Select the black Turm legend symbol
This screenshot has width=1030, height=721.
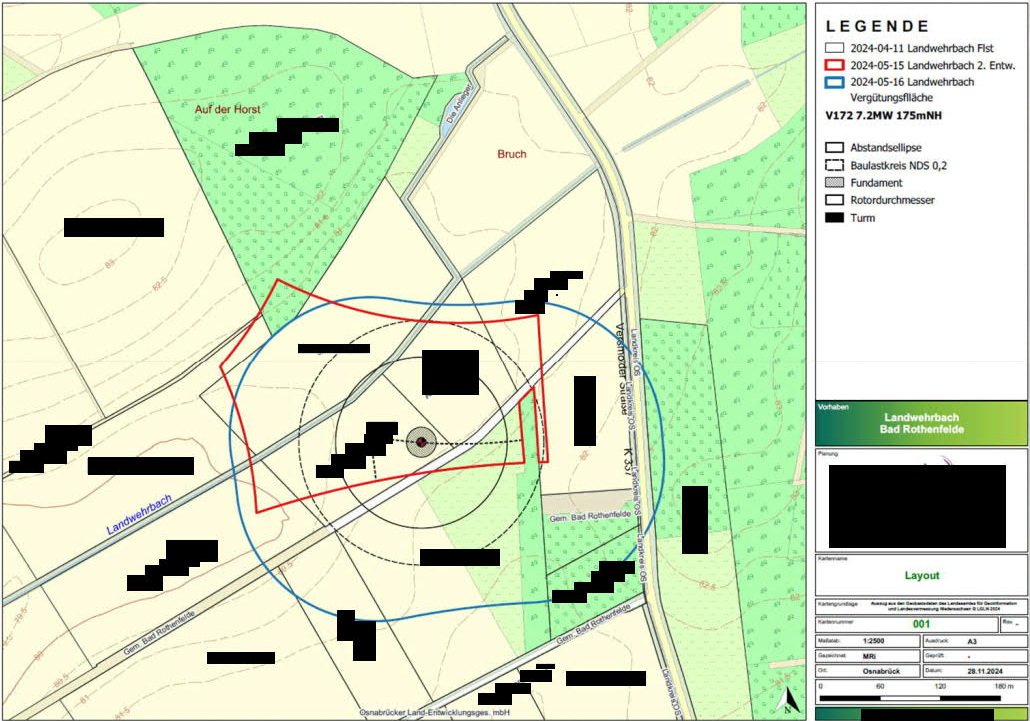click(x=834, y=217)
